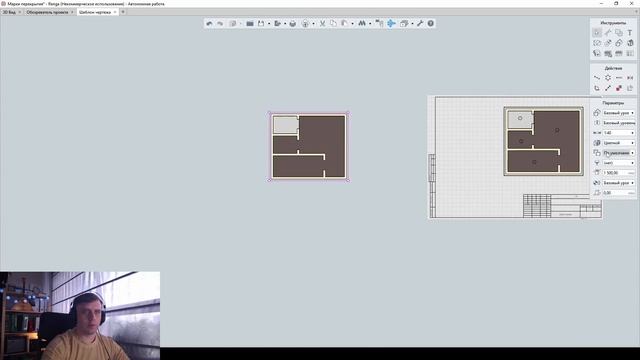Expand the arrow beside the M-shaped icon
Viewport: 640px width, 360px height.
370,24
